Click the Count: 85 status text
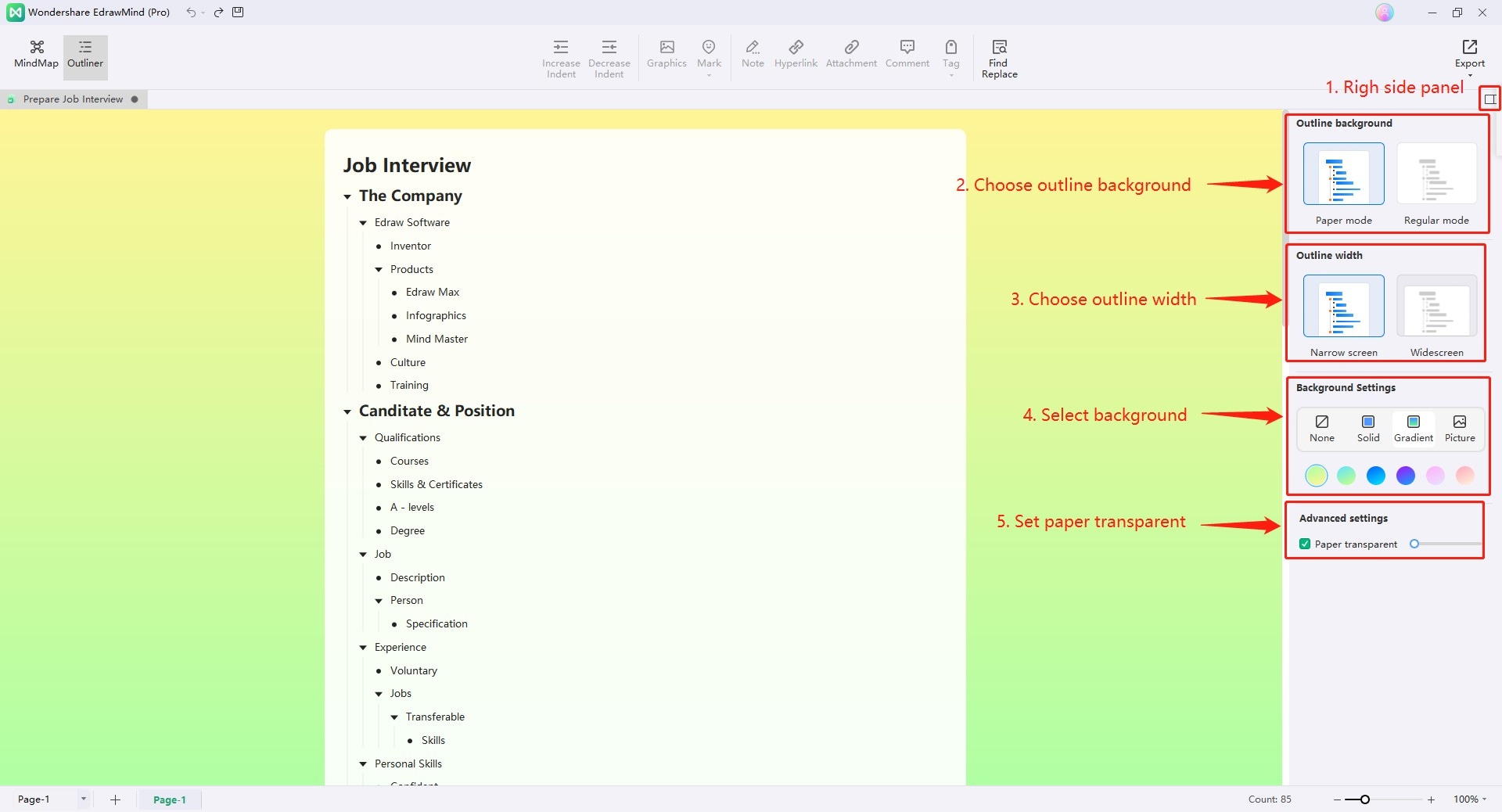 pyautogui.click(x=1270, y=799)
